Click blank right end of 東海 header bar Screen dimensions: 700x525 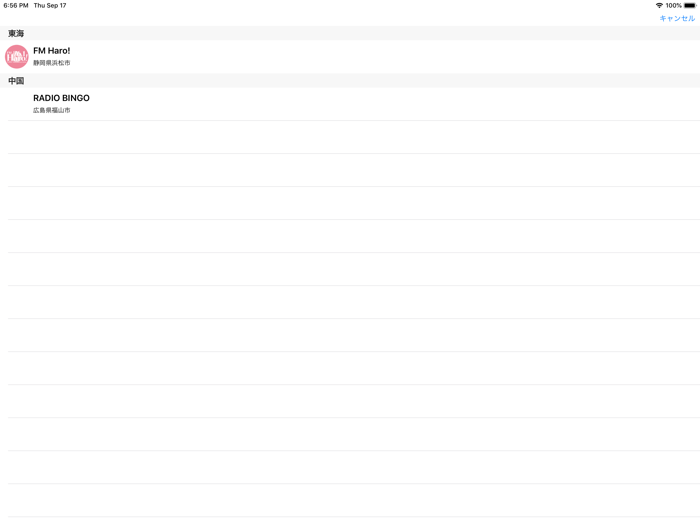[x=600, y=33]
